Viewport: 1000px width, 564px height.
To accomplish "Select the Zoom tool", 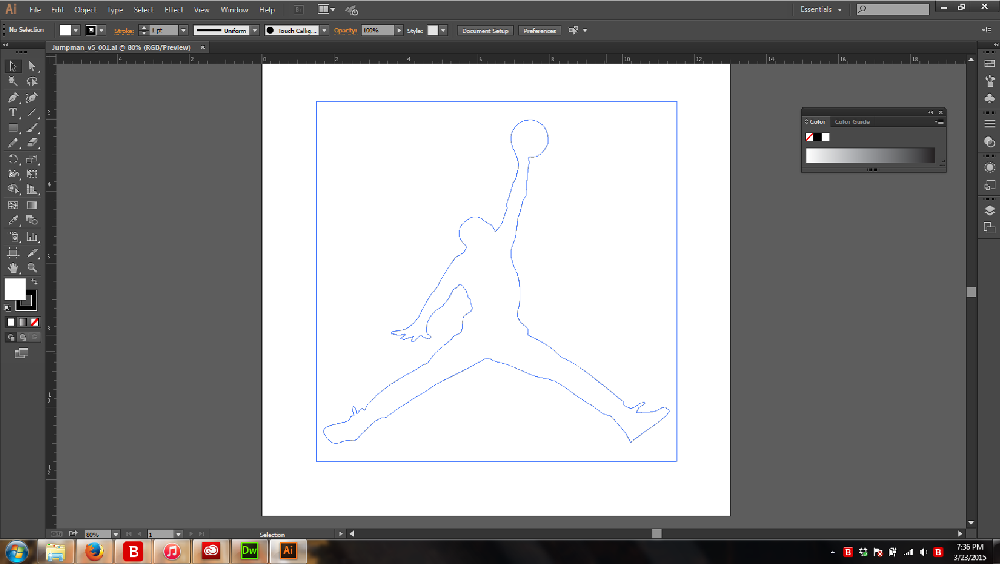I will pos(32,268).
